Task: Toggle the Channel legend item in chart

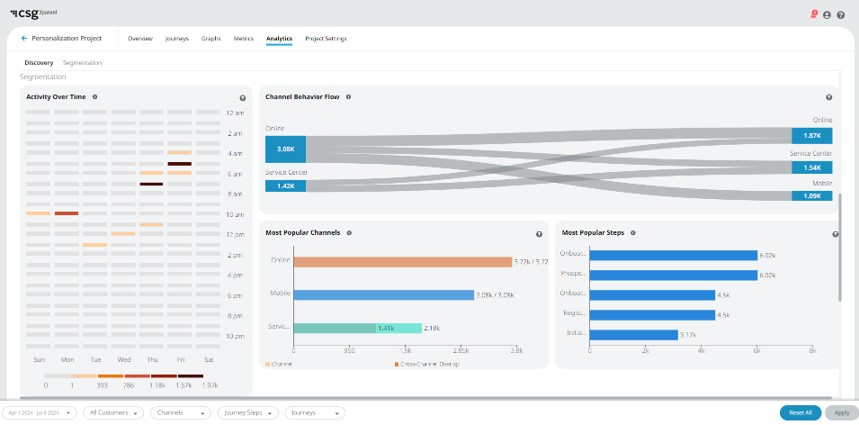Action: (x=280, y=364)
